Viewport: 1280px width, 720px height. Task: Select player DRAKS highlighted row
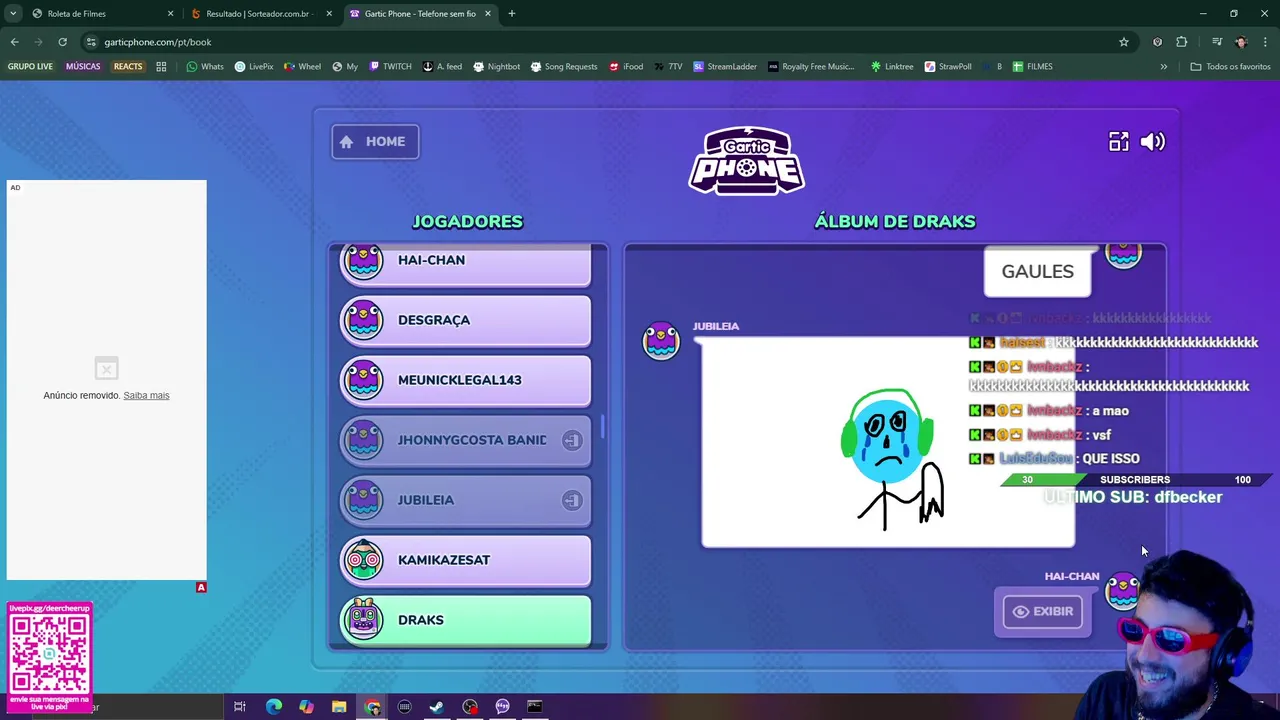[x=465, y=620]
